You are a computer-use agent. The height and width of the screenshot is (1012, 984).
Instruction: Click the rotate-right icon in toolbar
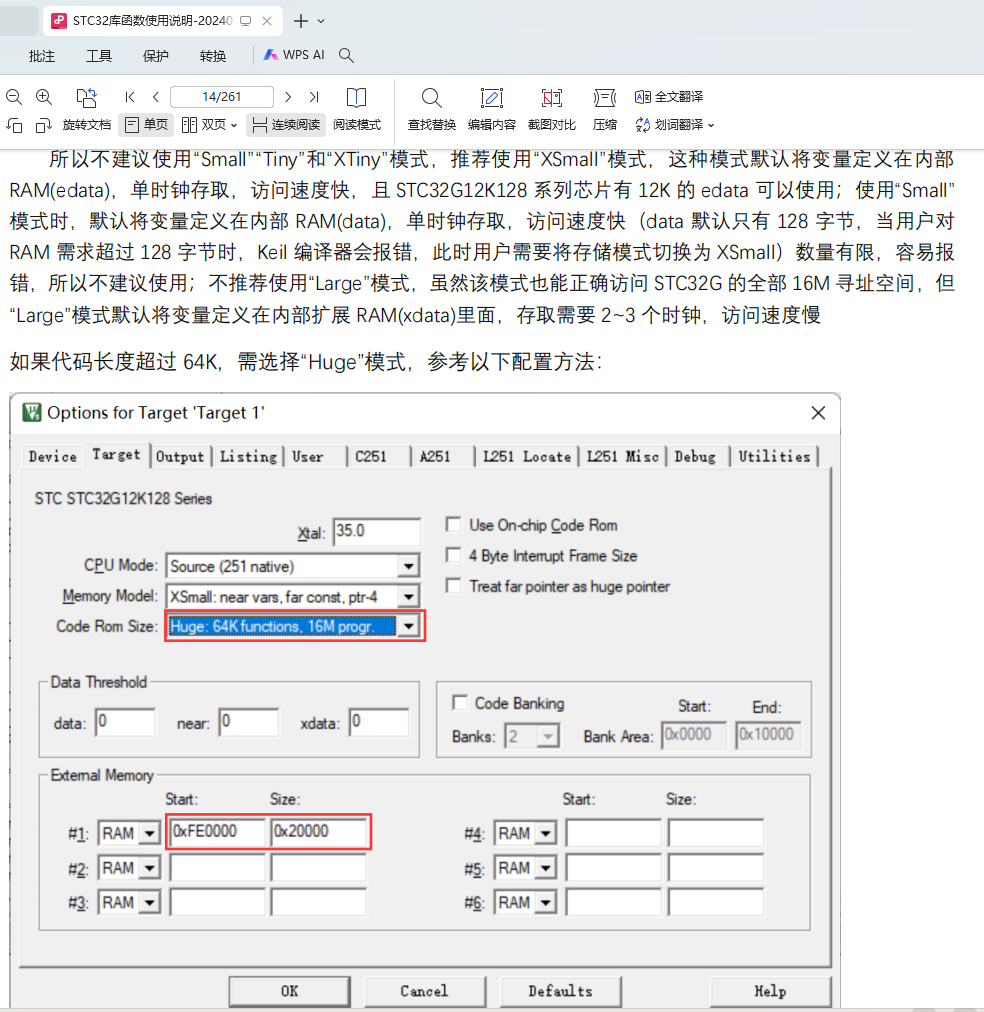point(43,125)
